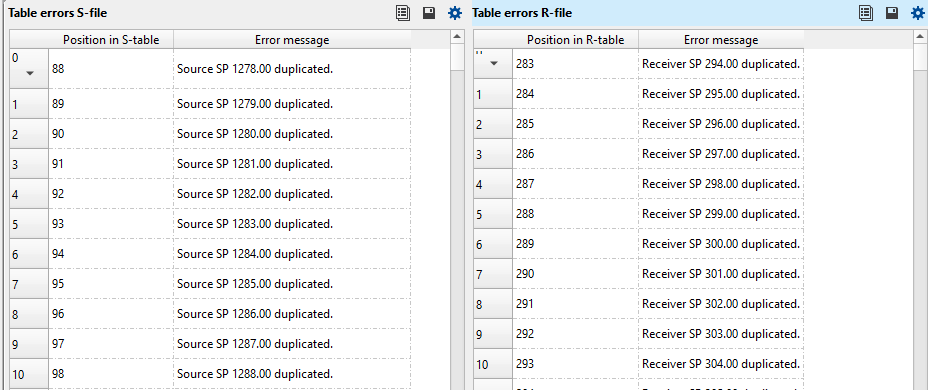Select 'Receiver SP 298.00 duplicated.' message
This screenshot has width=928, height=390.
pos(721,184)
